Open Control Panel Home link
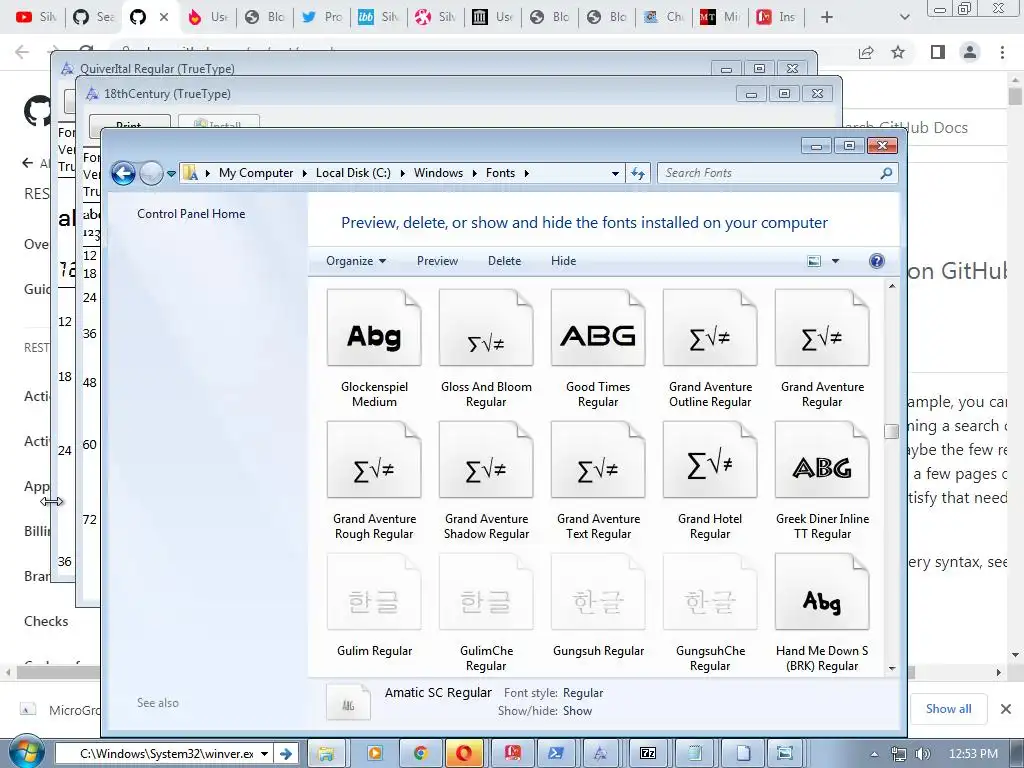 pos(191,214)
